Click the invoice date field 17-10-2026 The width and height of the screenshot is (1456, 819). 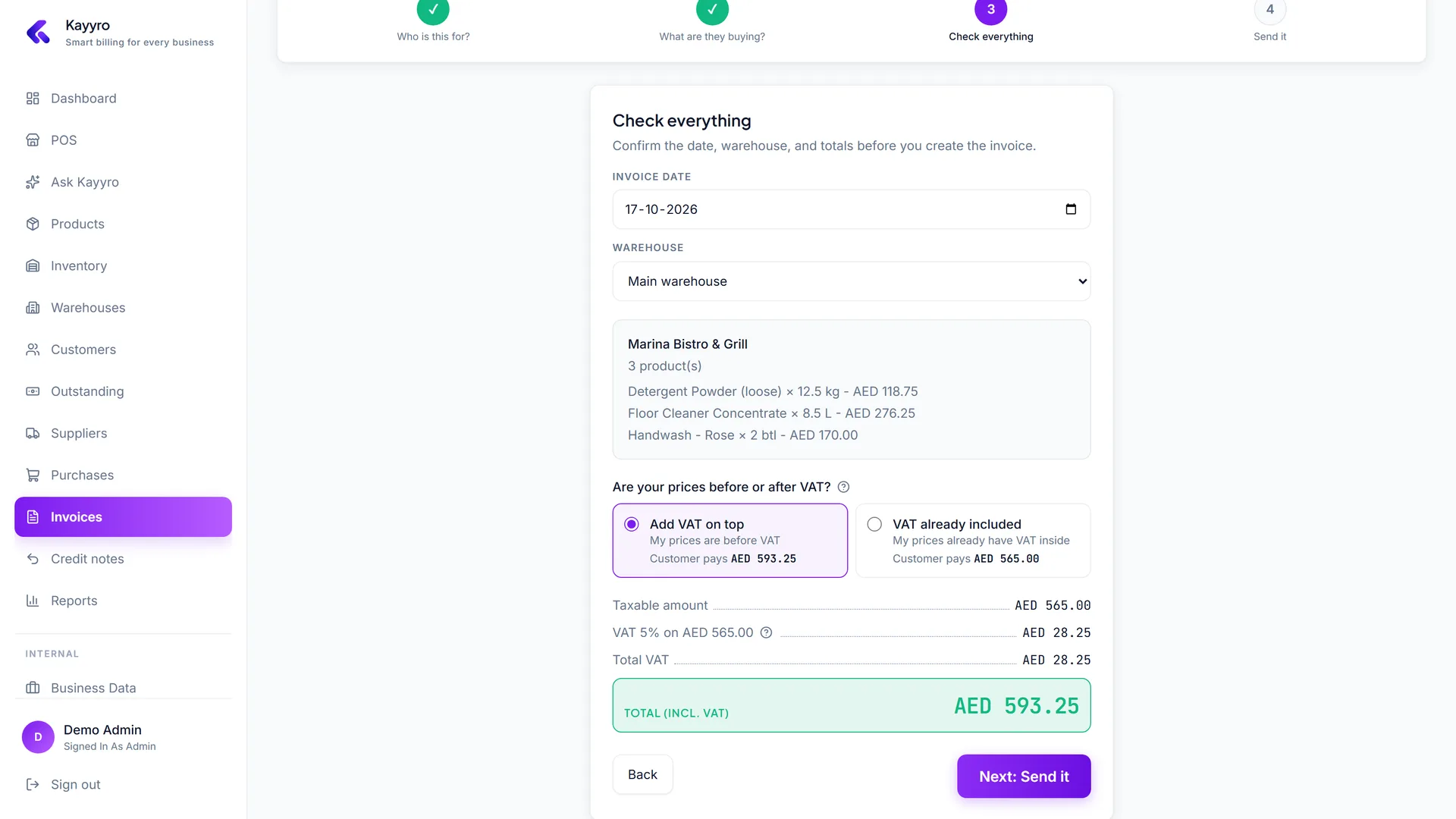click(x=852, y=209)
